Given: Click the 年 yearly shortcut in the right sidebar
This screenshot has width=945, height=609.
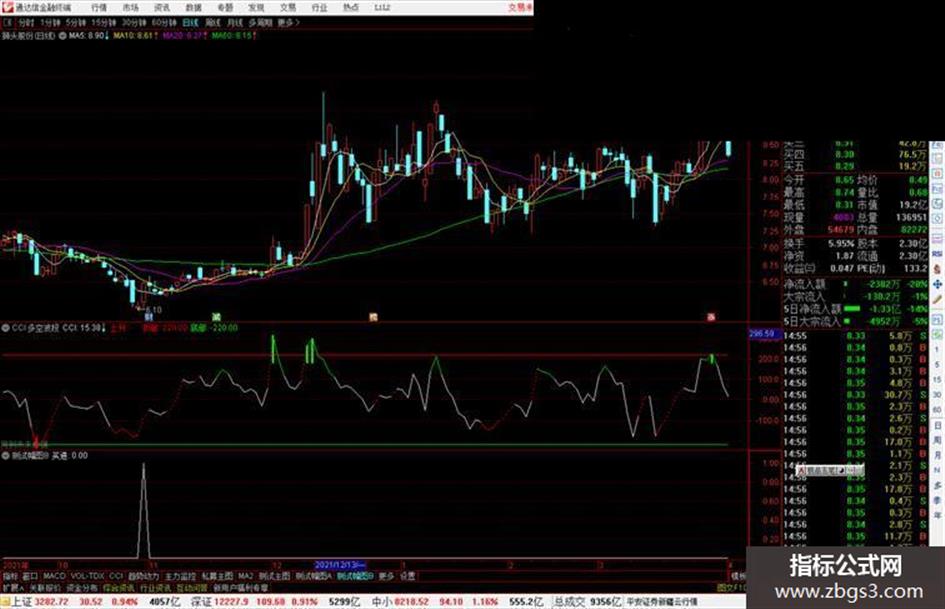Looking at the screenshot, I should (937, 515).
